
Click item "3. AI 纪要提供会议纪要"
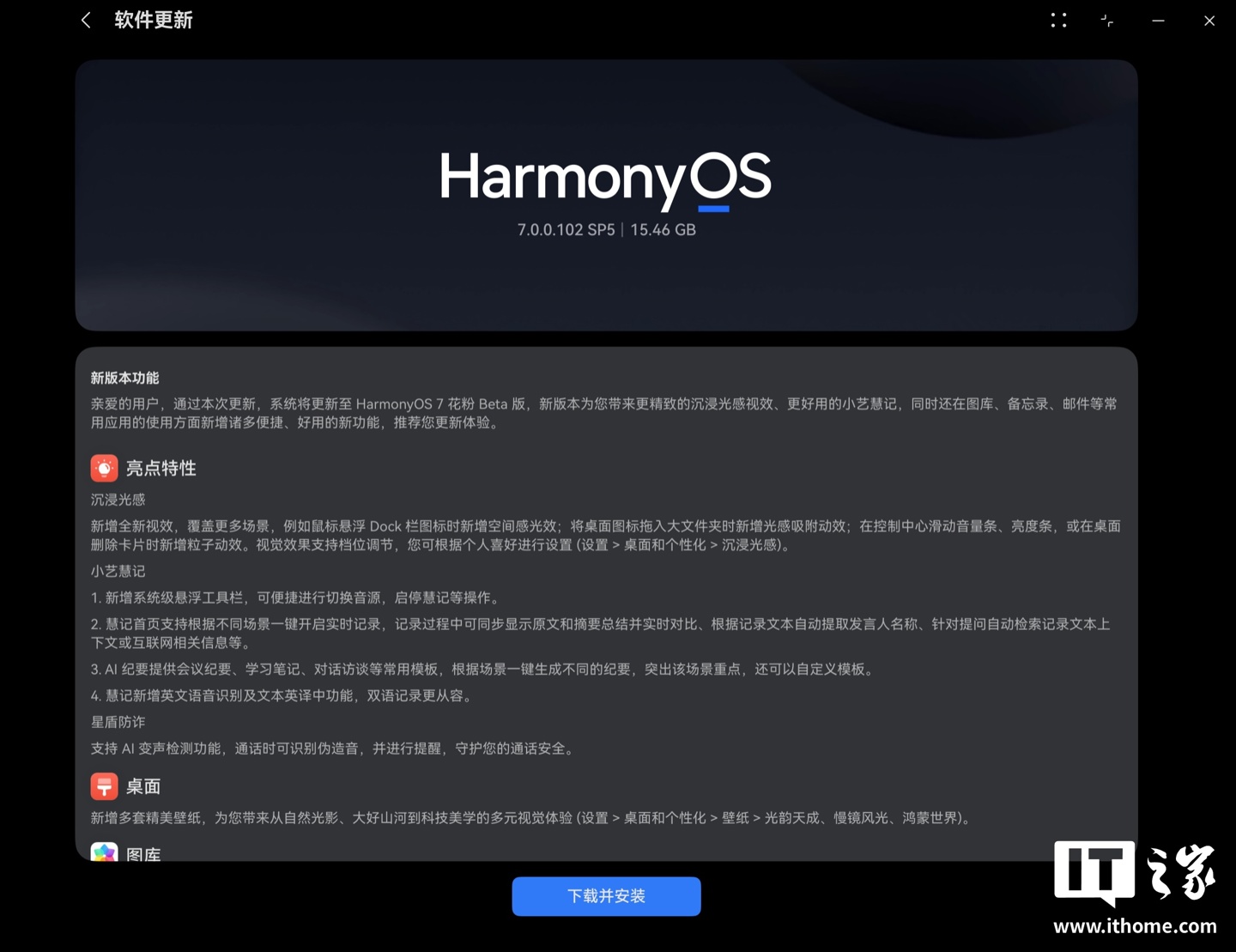click(485, 669)
